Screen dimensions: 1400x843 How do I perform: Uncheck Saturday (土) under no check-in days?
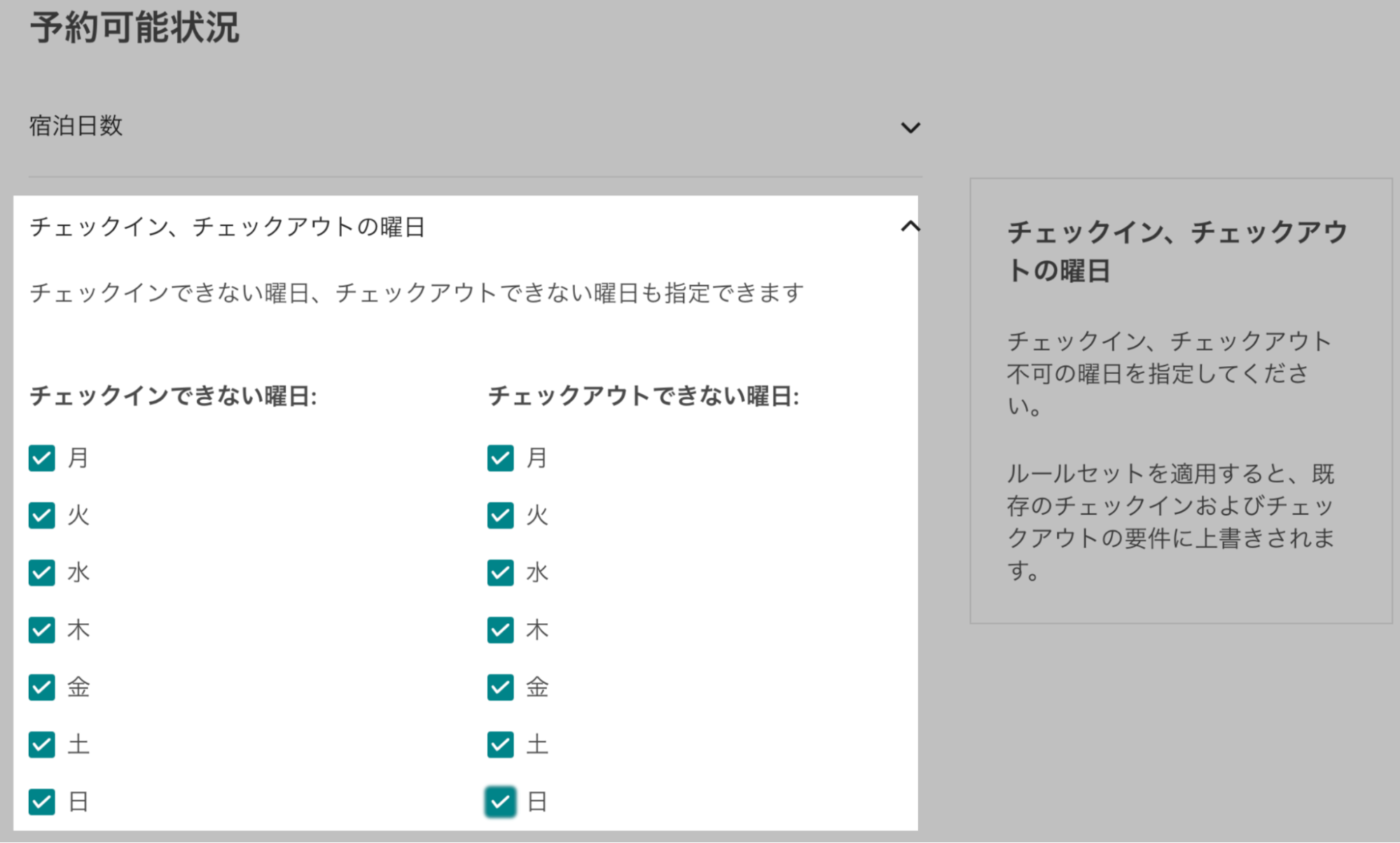(x=42, y=744)
